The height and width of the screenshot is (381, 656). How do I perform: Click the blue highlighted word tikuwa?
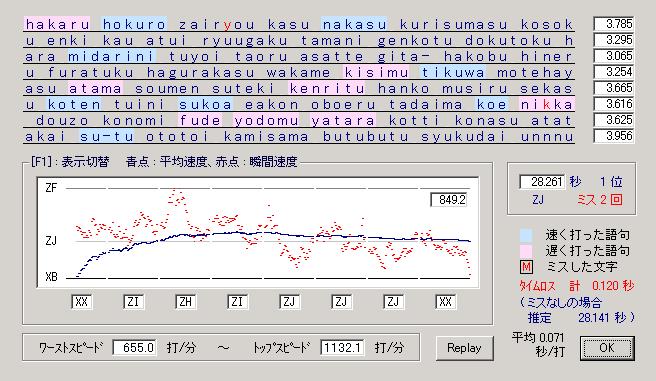pyautogui.click(x=453, y=72)
